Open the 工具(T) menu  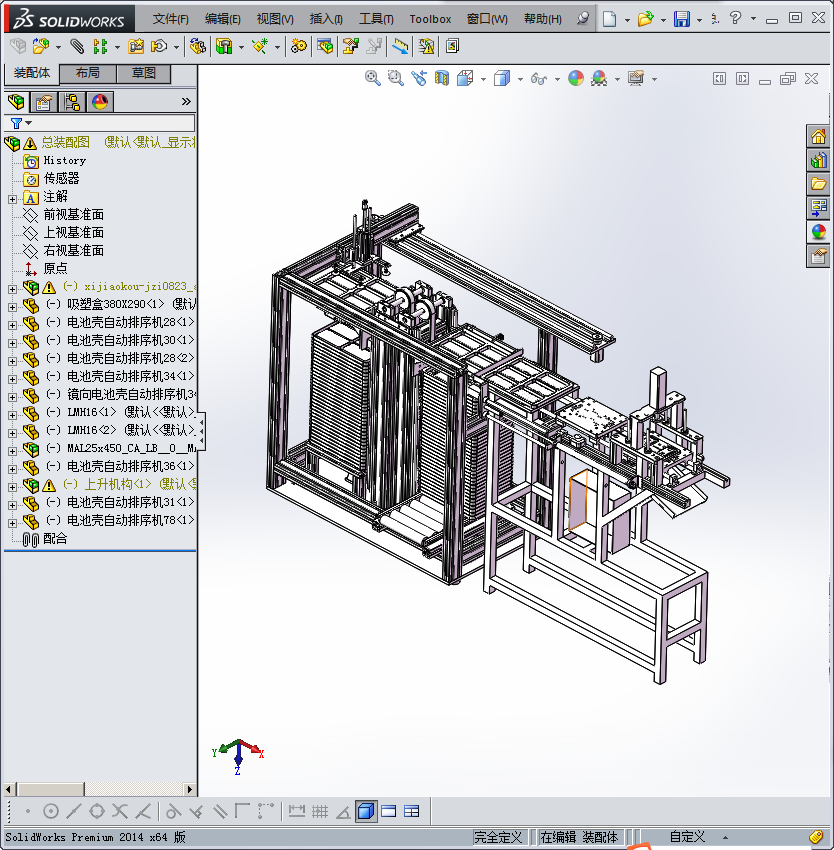pyautogui.click(x=376, y=19)
